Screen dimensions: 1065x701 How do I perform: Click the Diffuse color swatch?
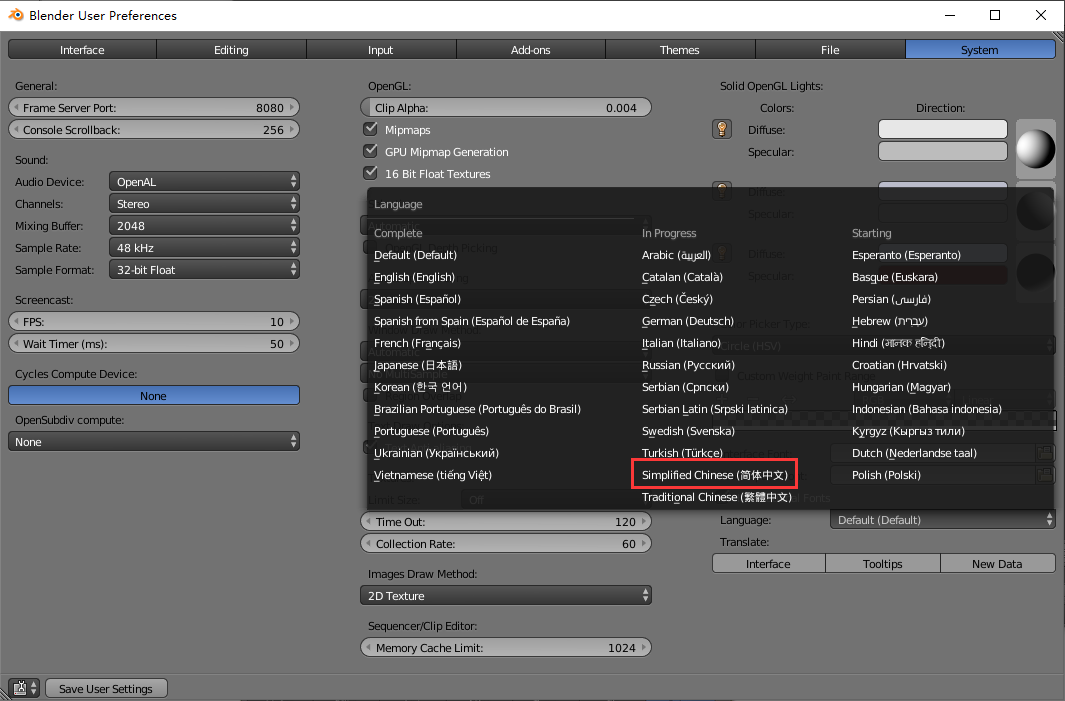(x=942, y=129)
